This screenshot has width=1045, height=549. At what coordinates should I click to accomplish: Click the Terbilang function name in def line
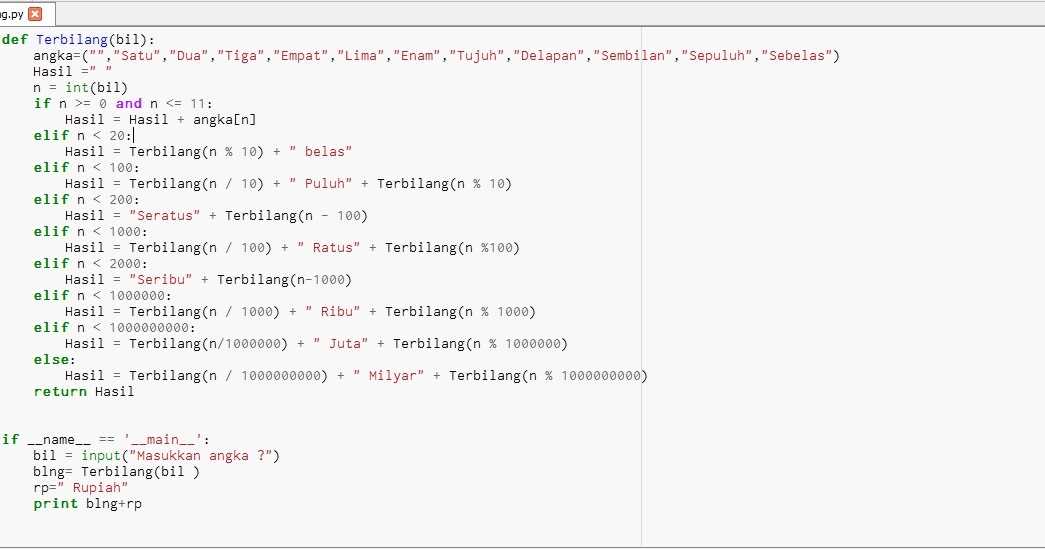click(x=72, y=39)
